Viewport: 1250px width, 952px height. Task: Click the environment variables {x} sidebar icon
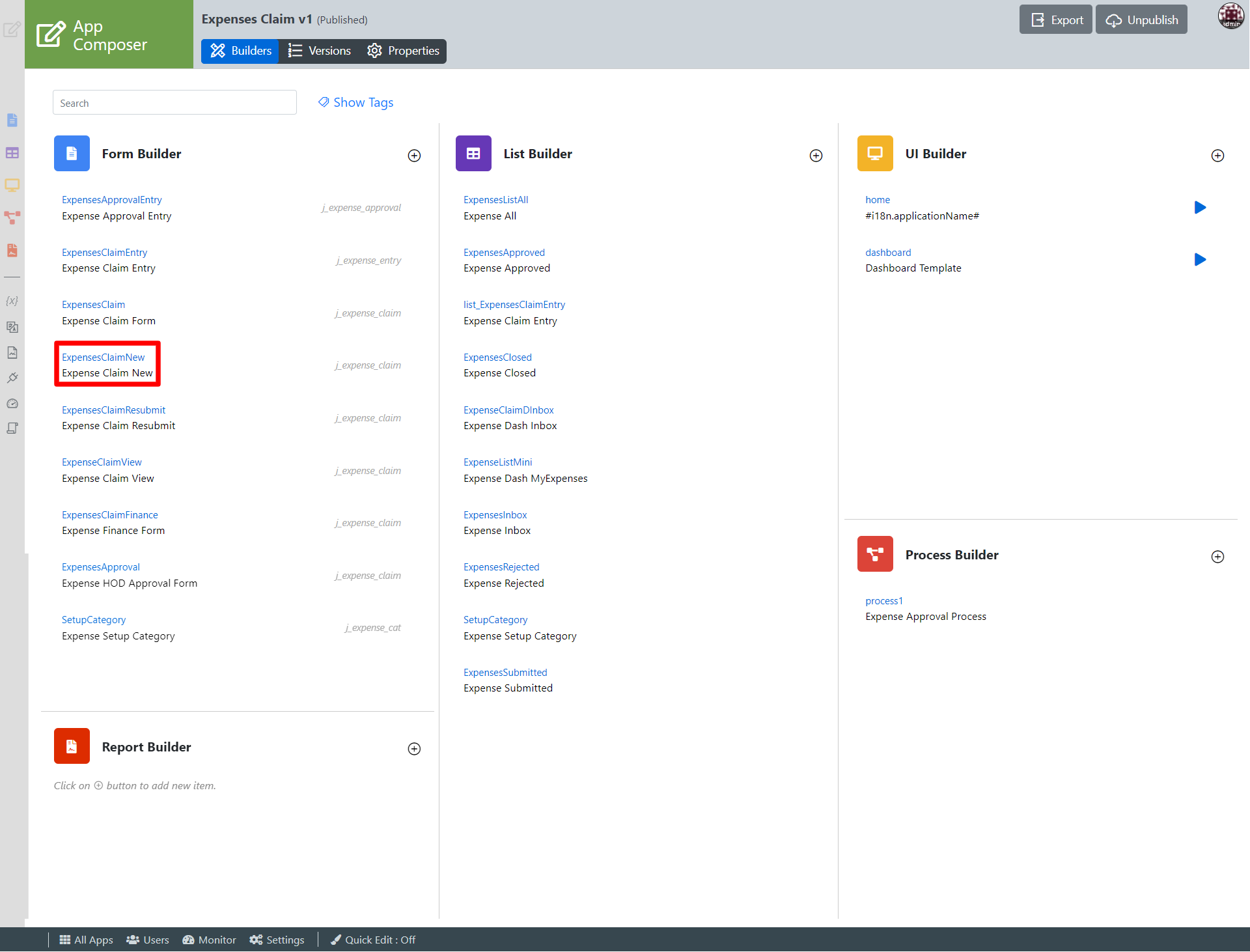click(x=12, y=301)
